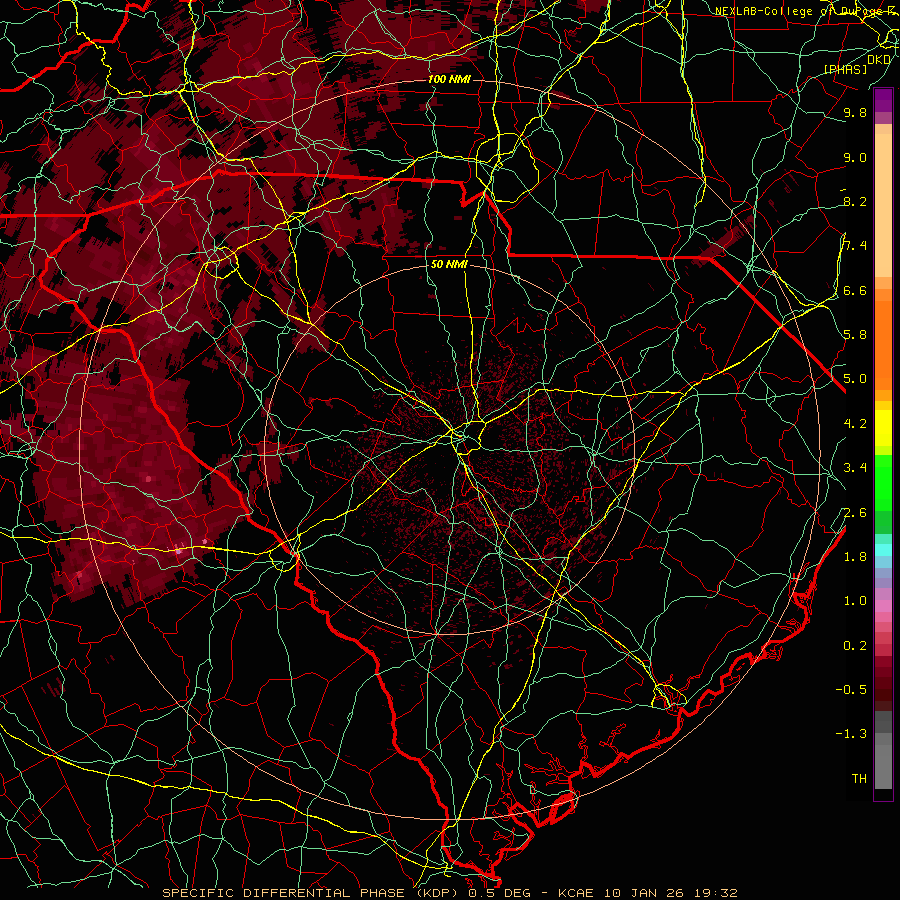The width and height of the screenshot is (900, 900).
Task: Click the 1.8 legend value
Action: [855, 556]
